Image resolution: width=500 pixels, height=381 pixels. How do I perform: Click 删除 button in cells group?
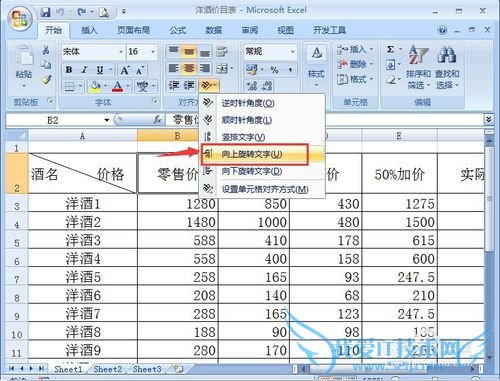(354, 64)
